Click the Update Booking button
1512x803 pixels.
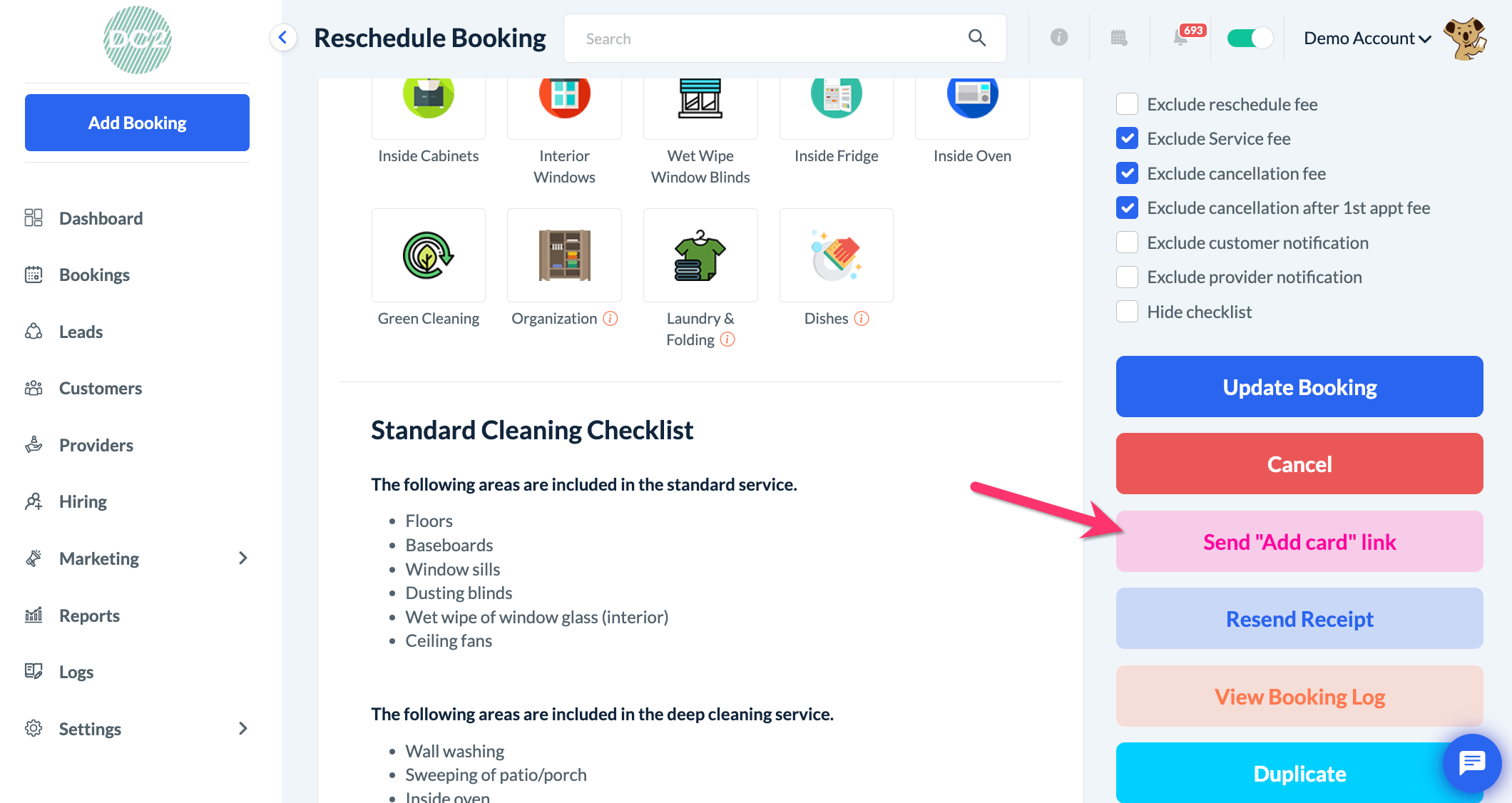1299,387
